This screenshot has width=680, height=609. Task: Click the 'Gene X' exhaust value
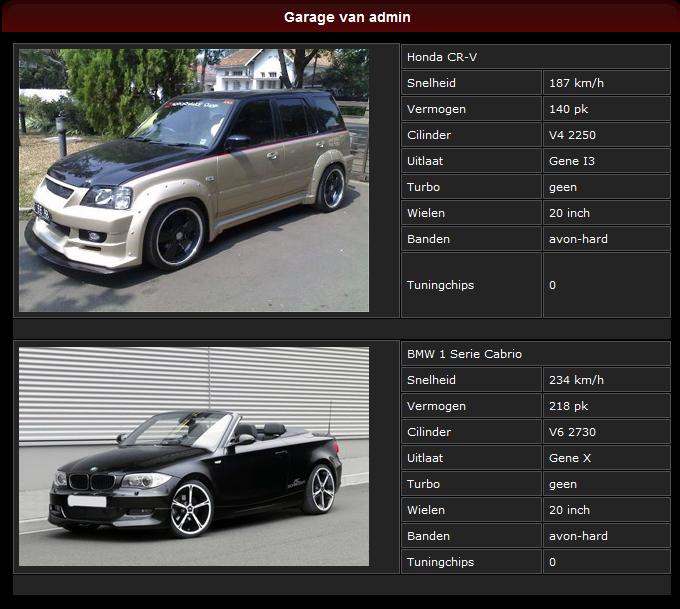pos(570,458)
